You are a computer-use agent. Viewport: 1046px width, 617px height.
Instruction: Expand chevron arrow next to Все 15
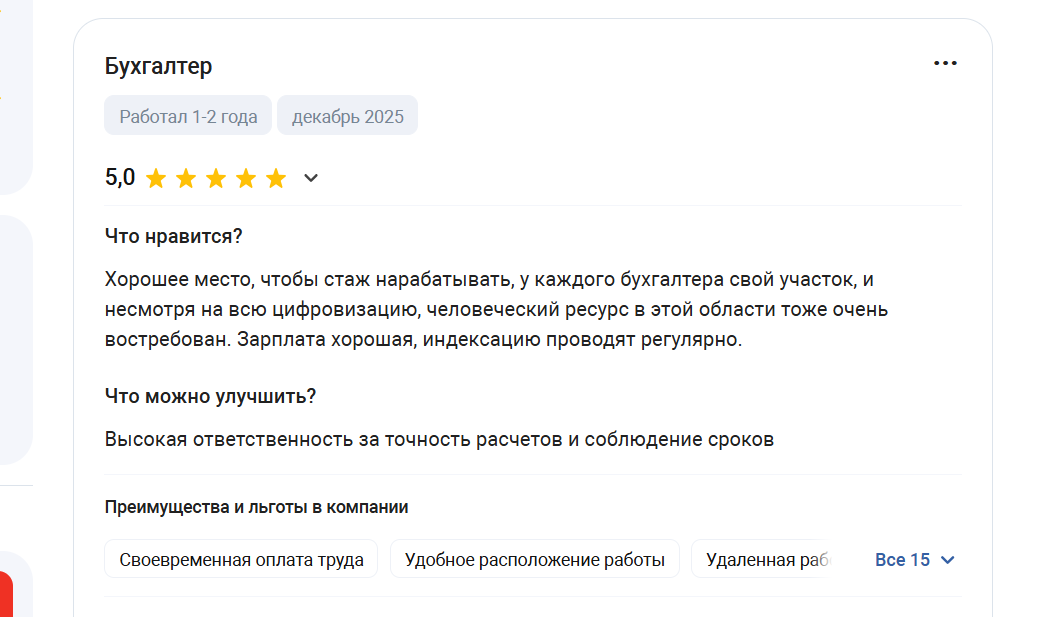click(947, 560)
